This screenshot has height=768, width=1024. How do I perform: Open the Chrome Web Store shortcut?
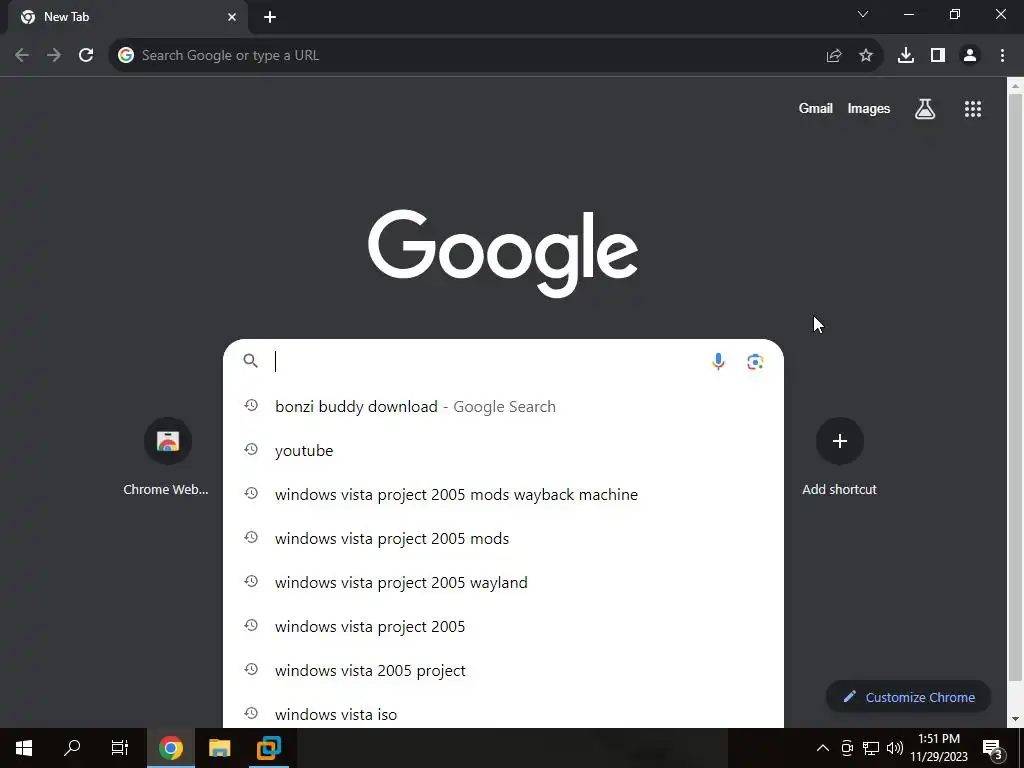point(168,457)
